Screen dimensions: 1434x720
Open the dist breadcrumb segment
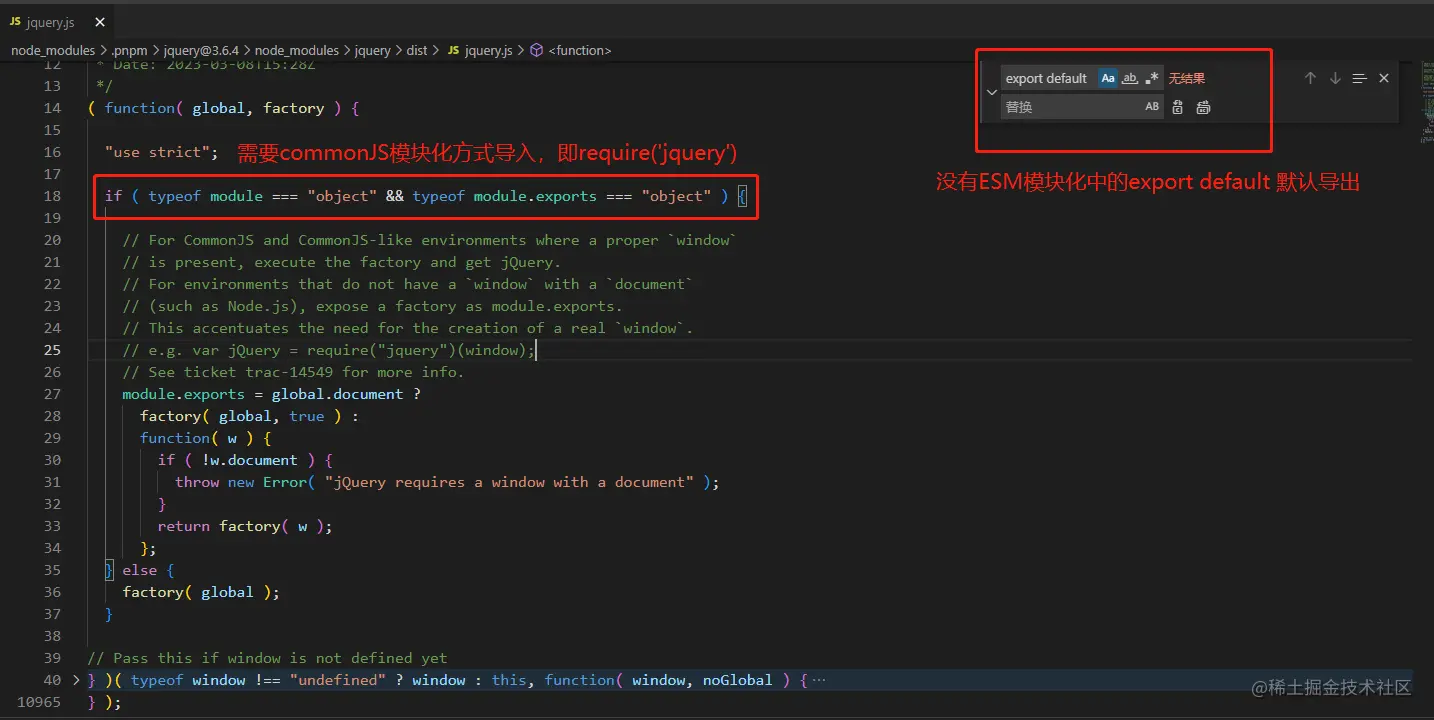tap(417, 50)
